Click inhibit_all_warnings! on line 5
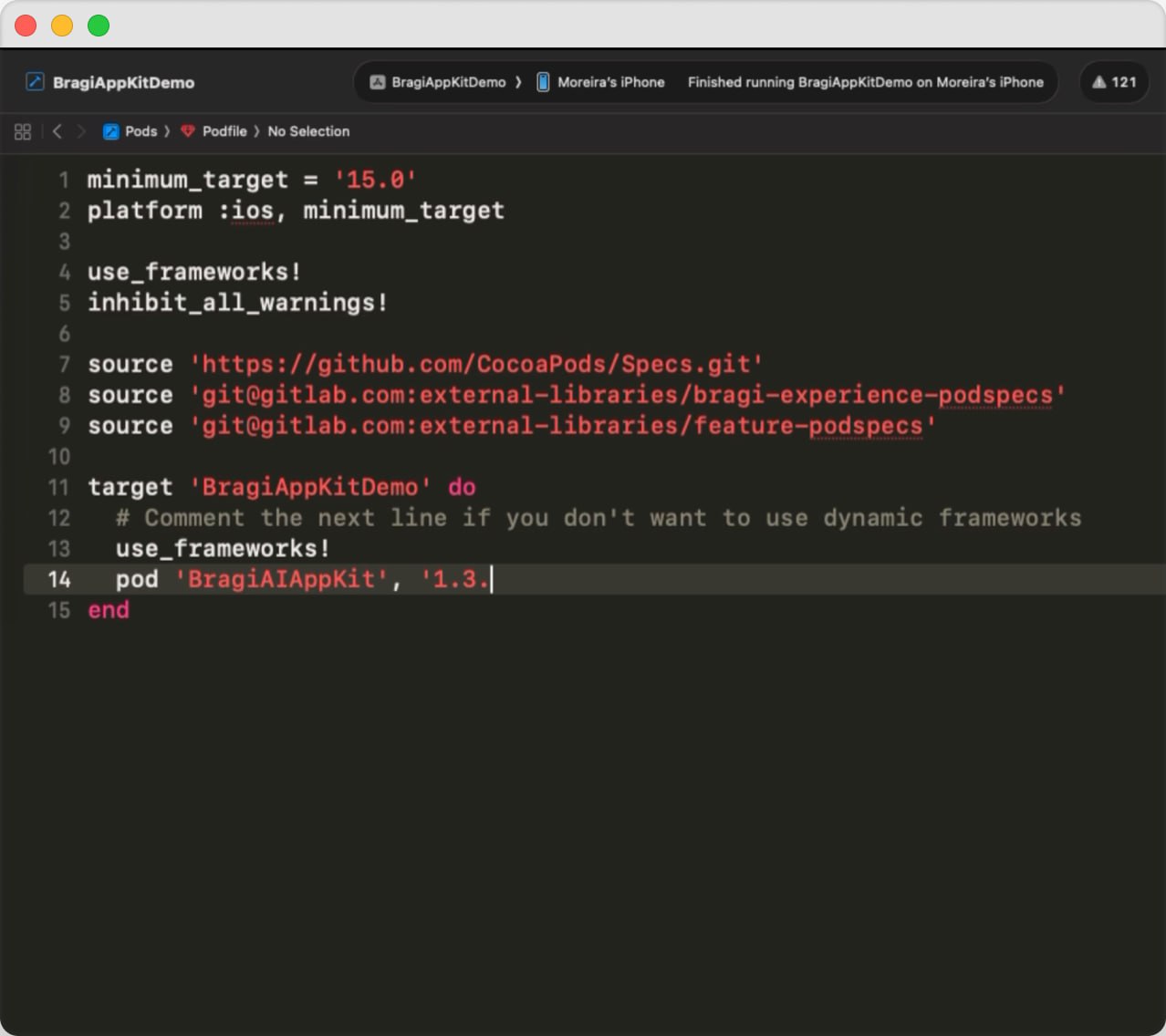The image size is (1166, 1036). 238,303
